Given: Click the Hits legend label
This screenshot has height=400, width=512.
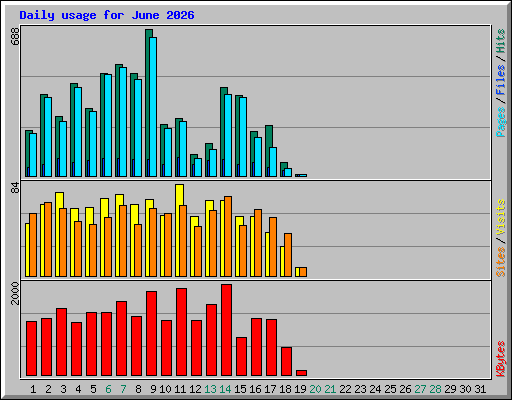Looking at the screenshot, I should pyautogui.click(x=500, y=41).
